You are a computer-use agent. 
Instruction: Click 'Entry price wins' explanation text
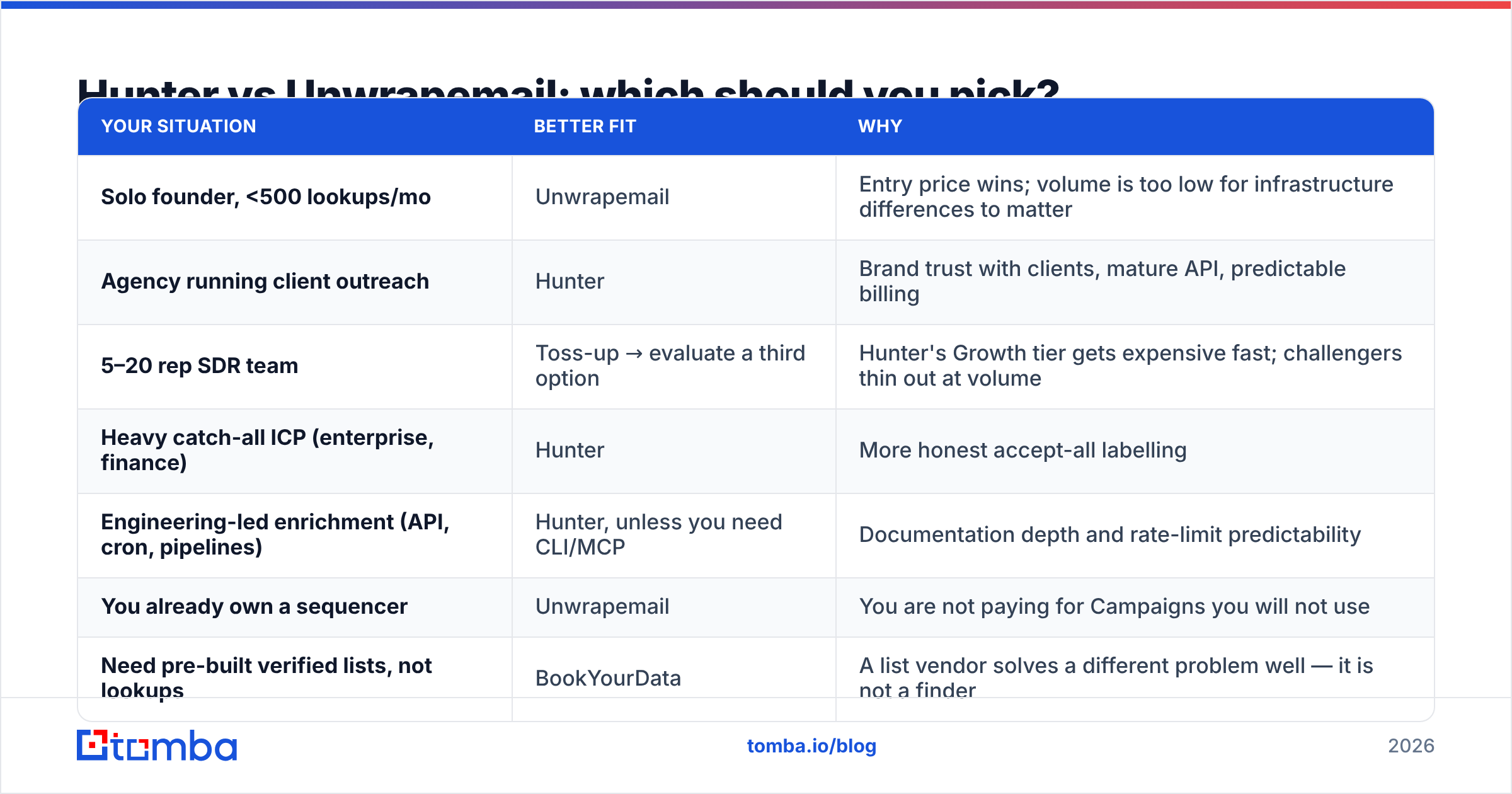(1126, 197)
